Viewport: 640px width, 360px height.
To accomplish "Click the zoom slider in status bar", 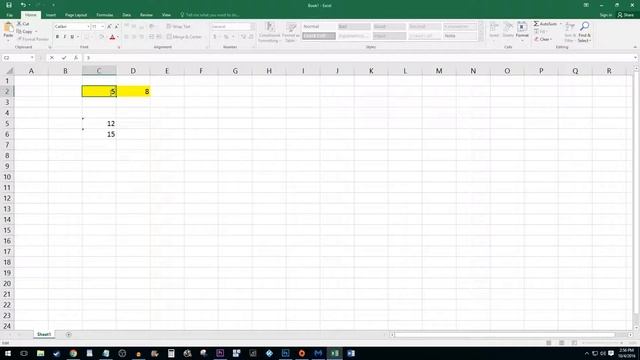I will 602,343.
